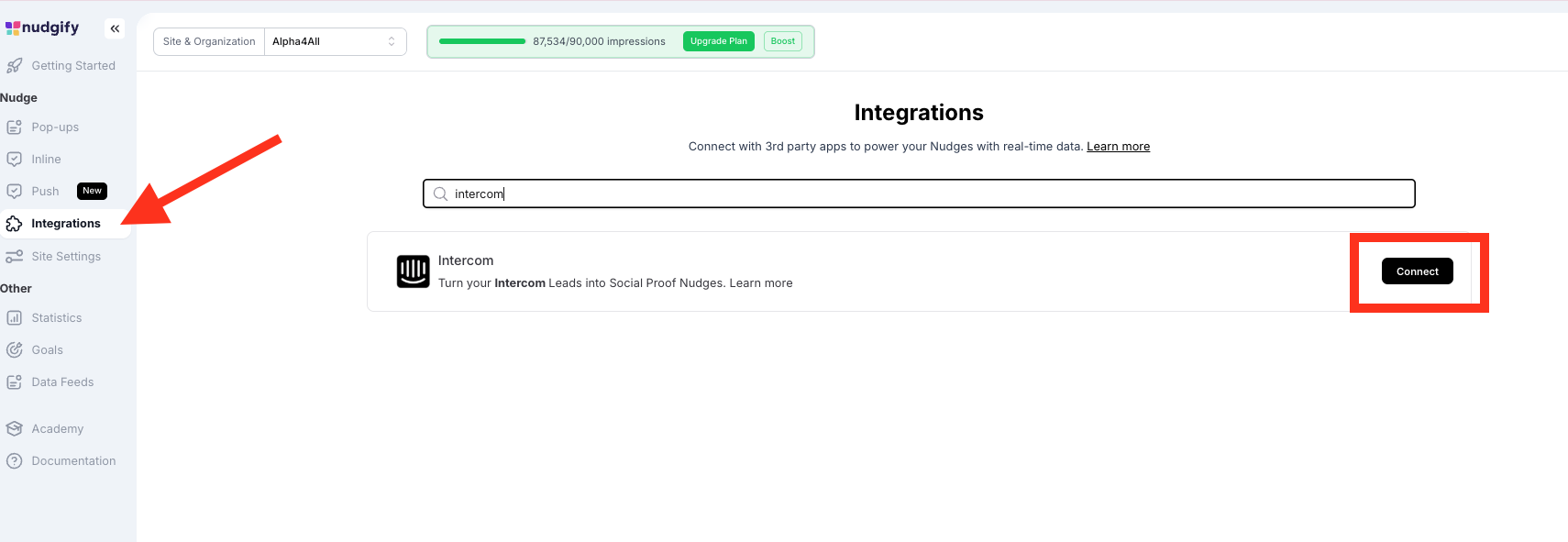Click the Other section header
The image size is (1568, 542).
[16, 289]
